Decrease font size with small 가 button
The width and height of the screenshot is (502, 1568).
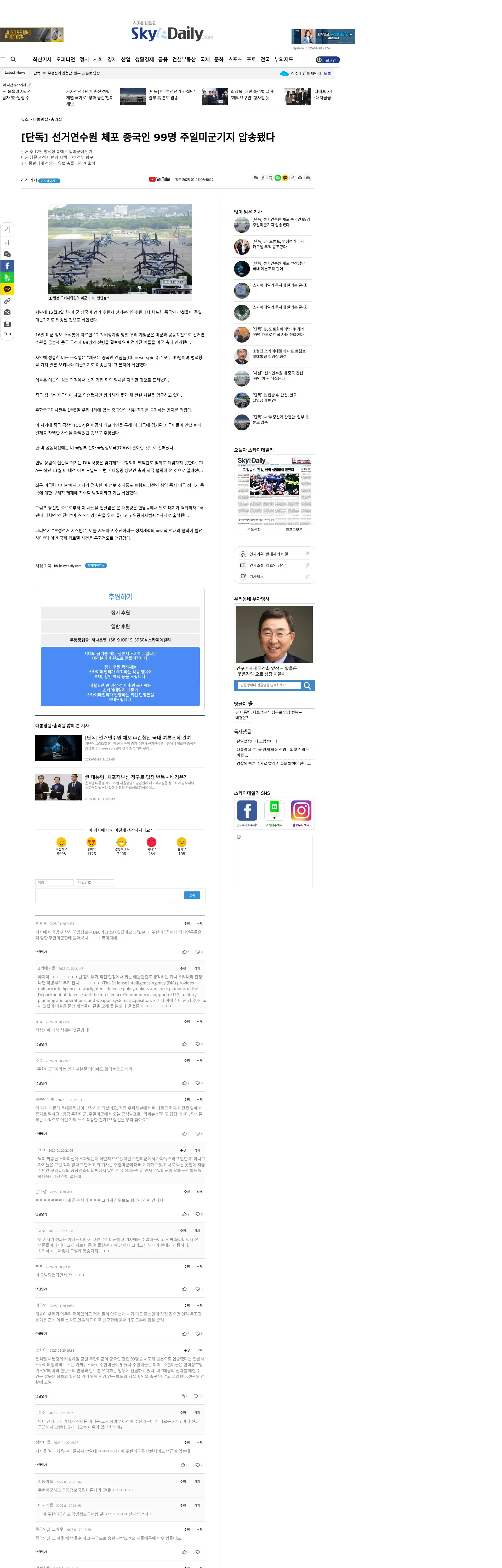coord(7,243)
